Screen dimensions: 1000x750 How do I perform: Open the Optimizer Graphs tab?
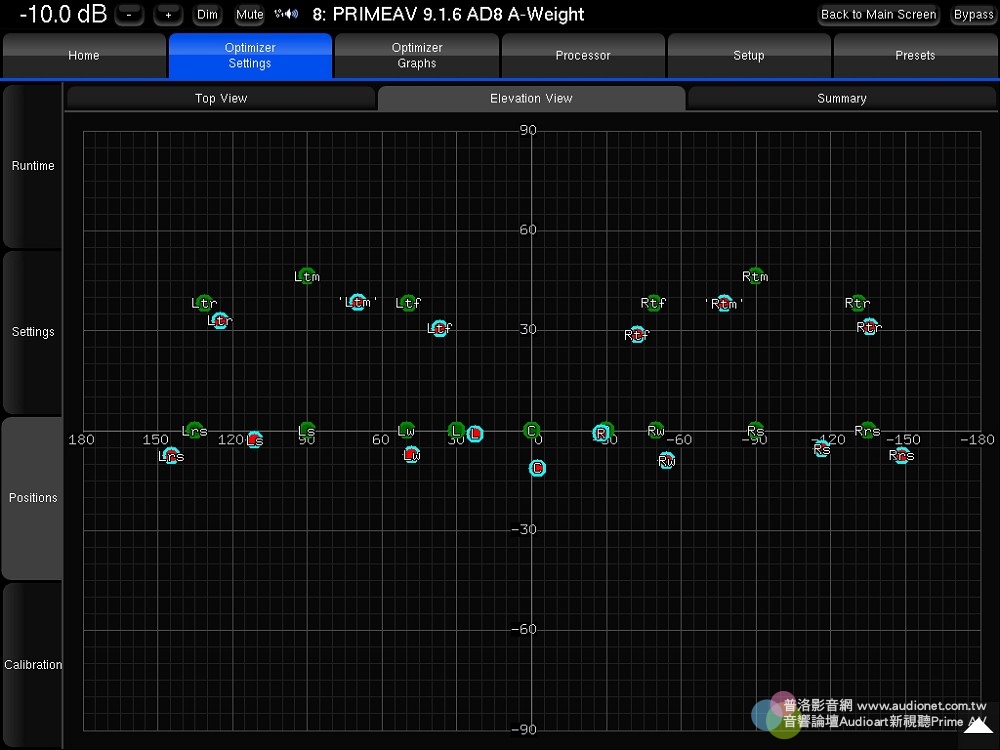click(417, 56)
